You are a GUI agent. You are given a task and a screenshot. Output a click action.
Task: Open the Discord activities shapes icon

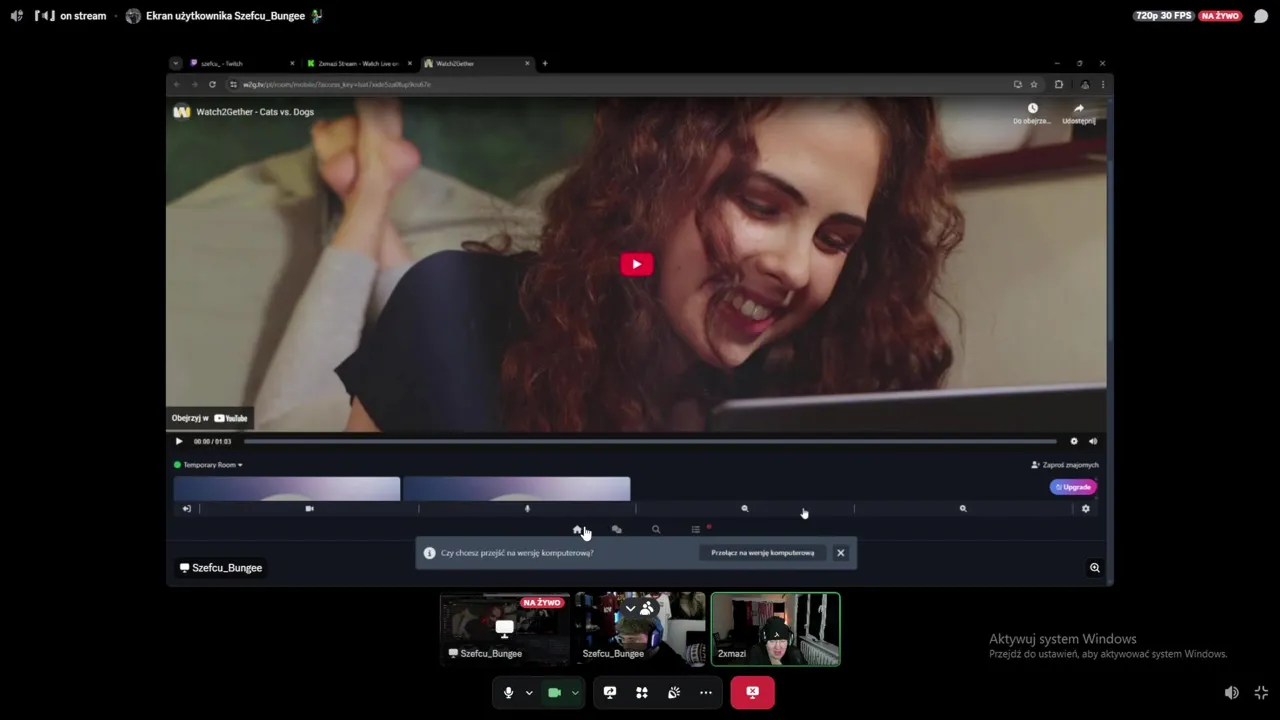click(642, 692)
